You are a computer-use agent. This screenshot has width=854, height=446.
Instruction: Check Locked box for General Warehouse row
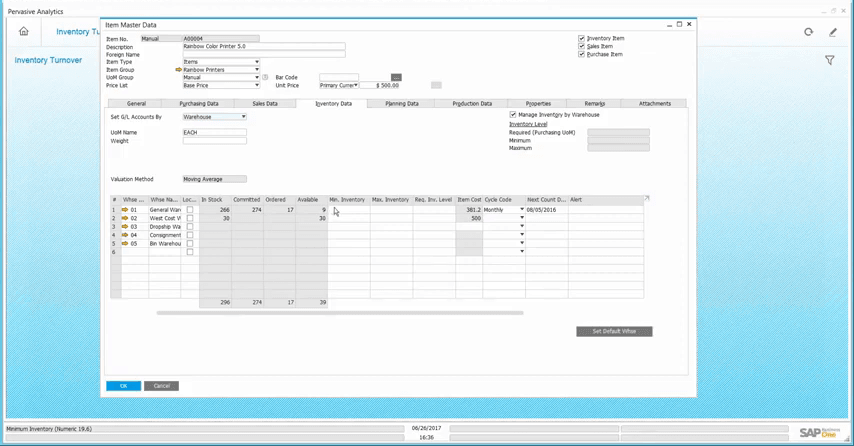tap(190, 210)
